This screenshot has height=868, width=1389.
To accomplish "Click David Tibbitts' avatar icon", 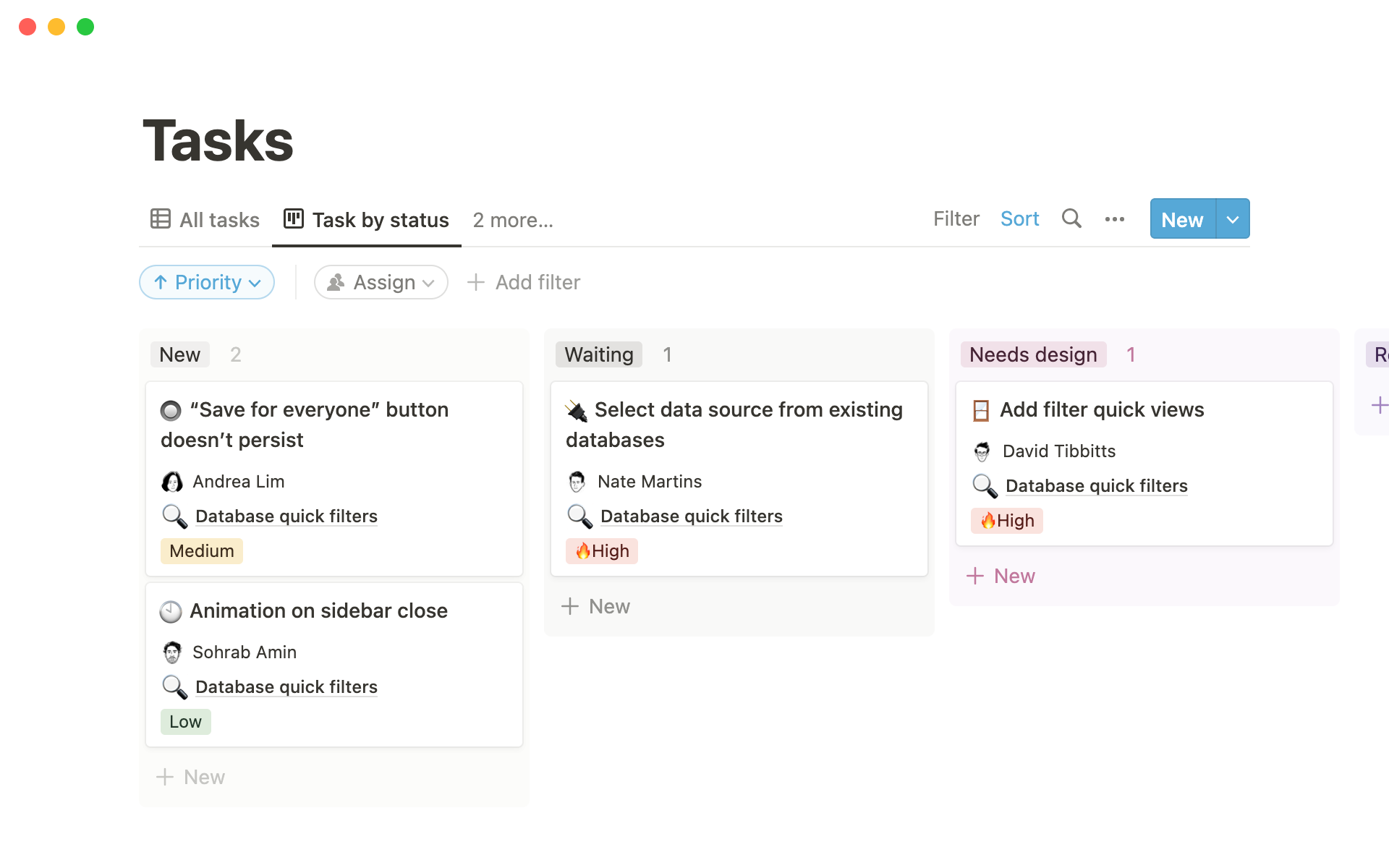I will (982, 451).
